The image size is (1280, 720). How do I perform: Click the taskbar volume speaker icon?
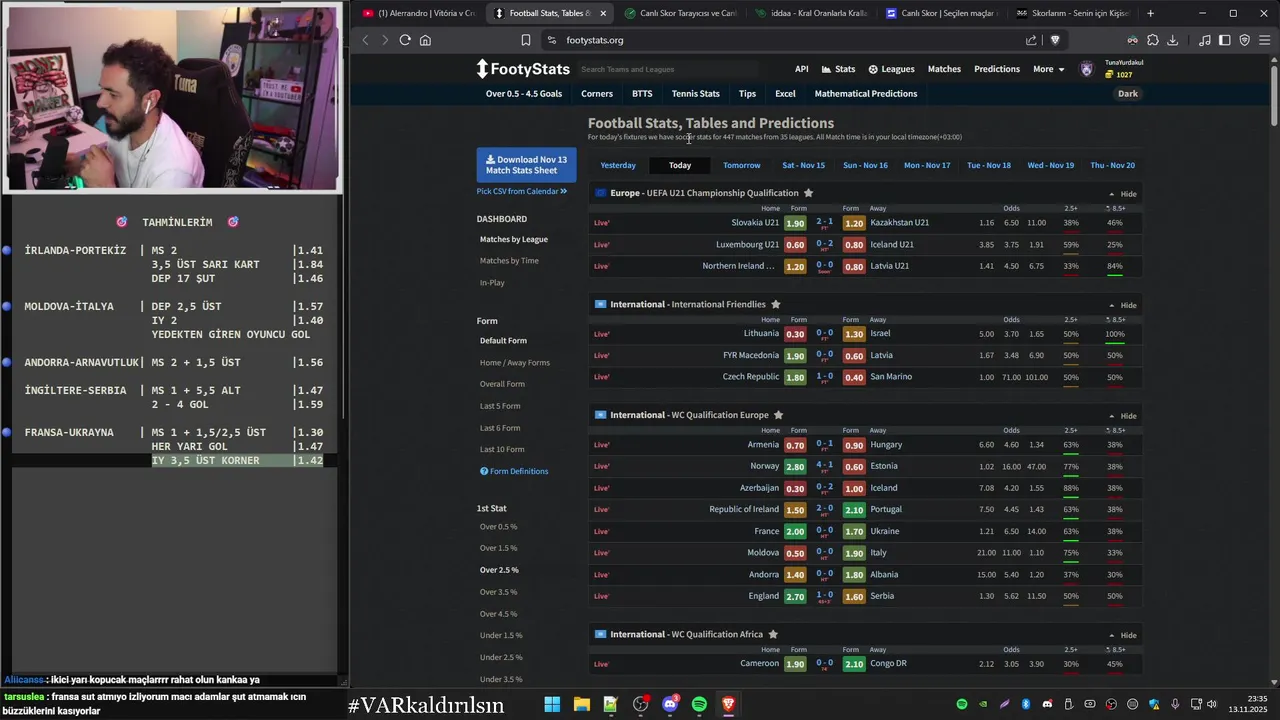point(1212,704)
